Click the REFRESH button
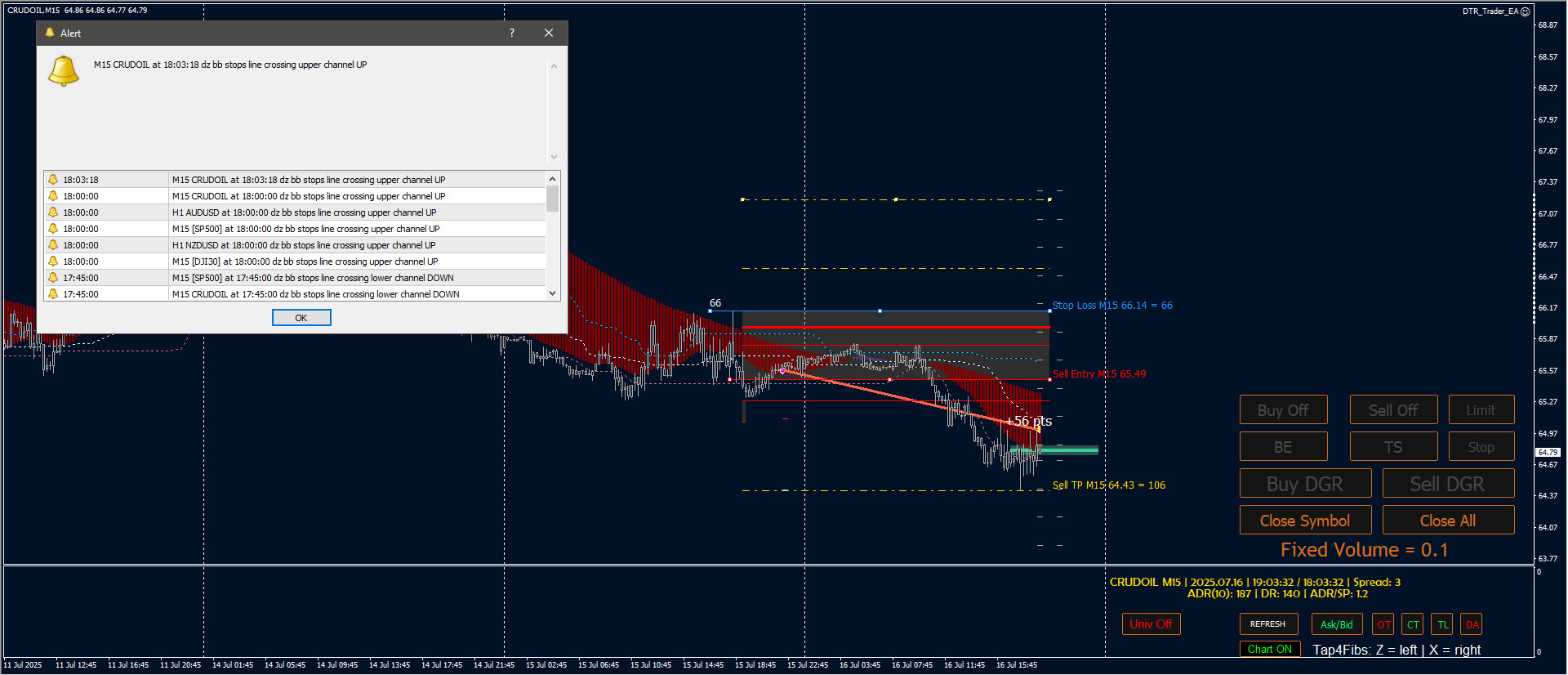1568x675 pixels. point(1268,624)
